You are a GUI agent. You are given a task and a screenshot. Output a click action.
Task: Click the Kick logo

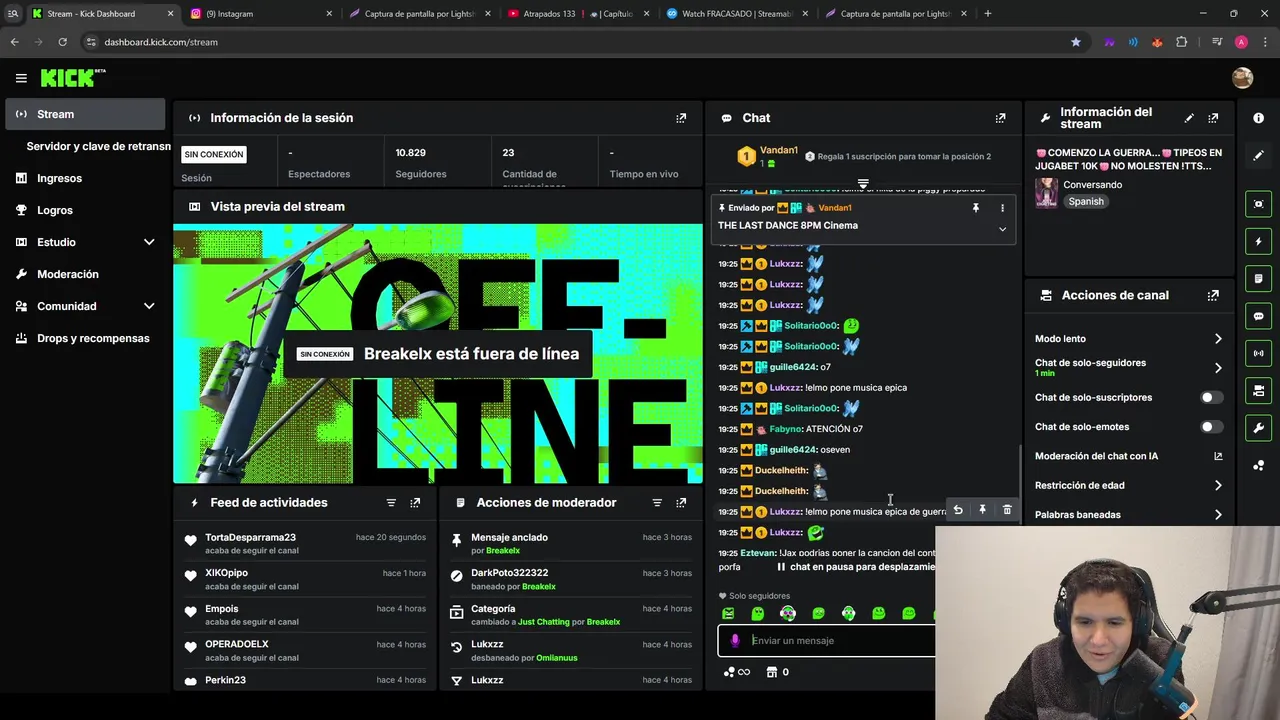tap(73, 78)
